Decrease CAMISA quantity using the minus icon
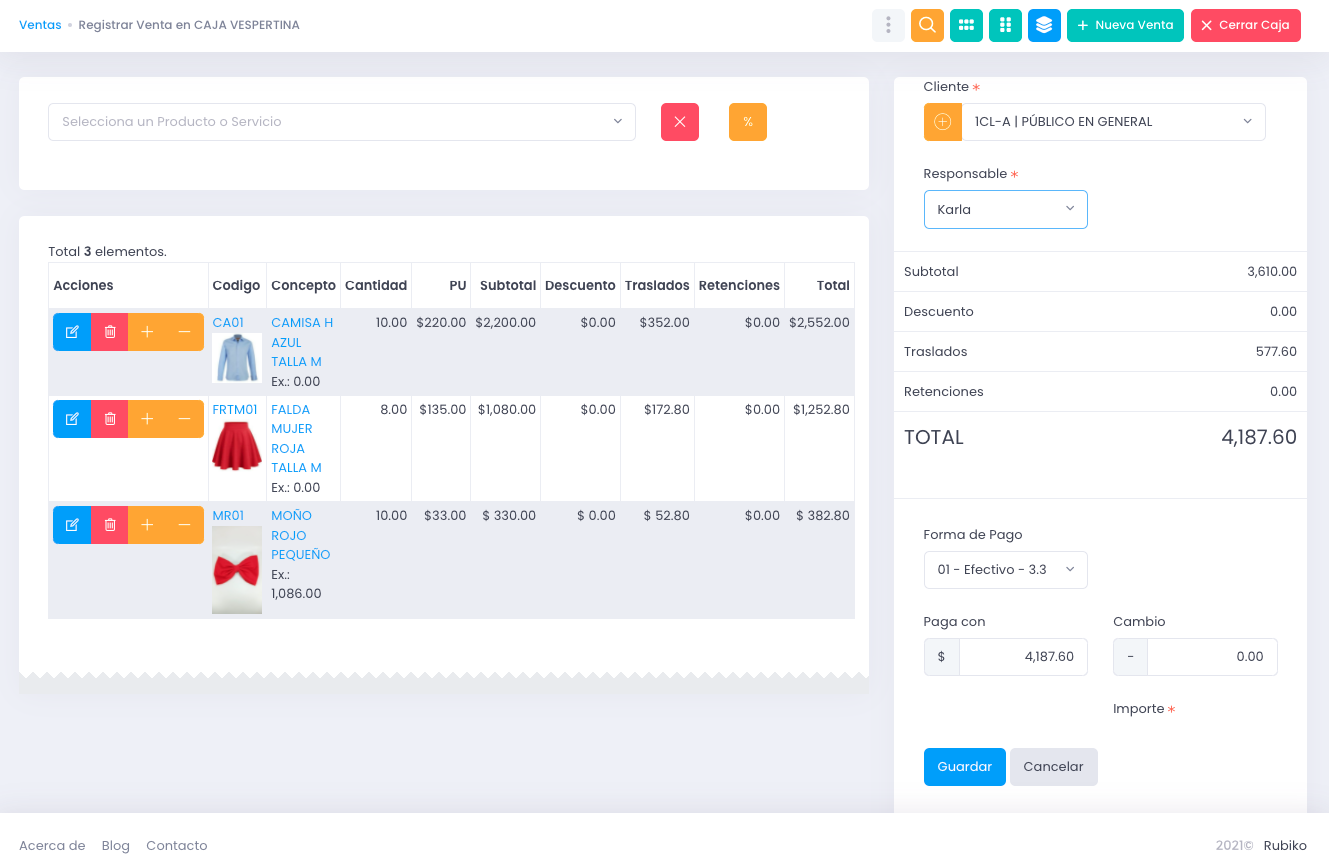The image size is (1329, 865). tap(185, 331)
